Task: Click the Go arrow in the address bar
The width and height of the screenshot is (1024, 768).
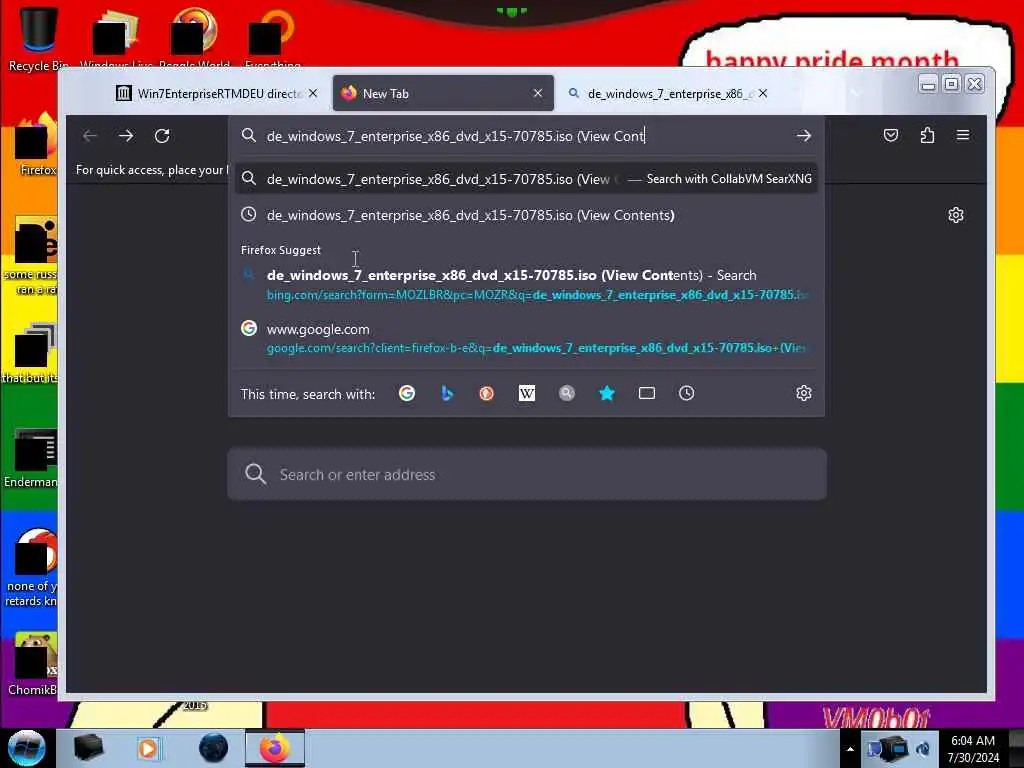Action: (x=804, y=136)
